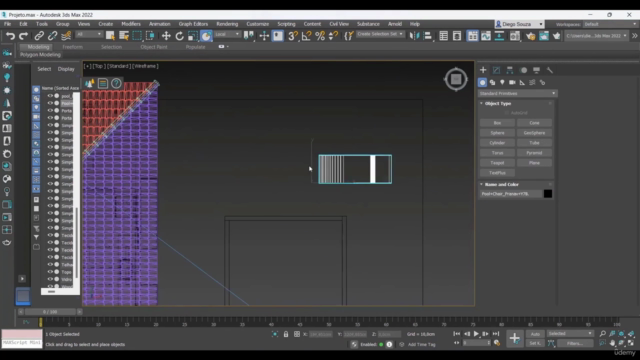640x360 pixels.
Task: Open the Workspaces Default dropdown
Action: pos(610,24)
